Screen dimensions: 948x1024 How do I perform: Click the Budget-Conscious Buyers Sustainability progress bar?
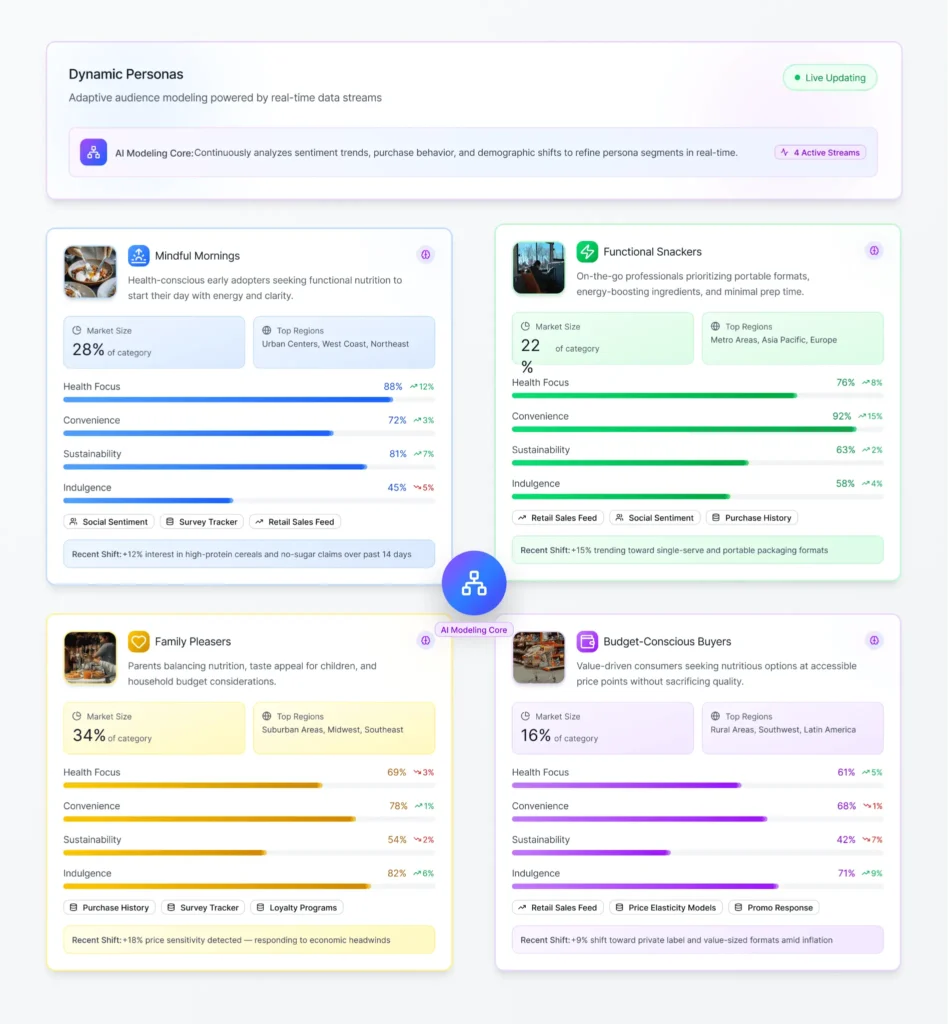point(697,853)
